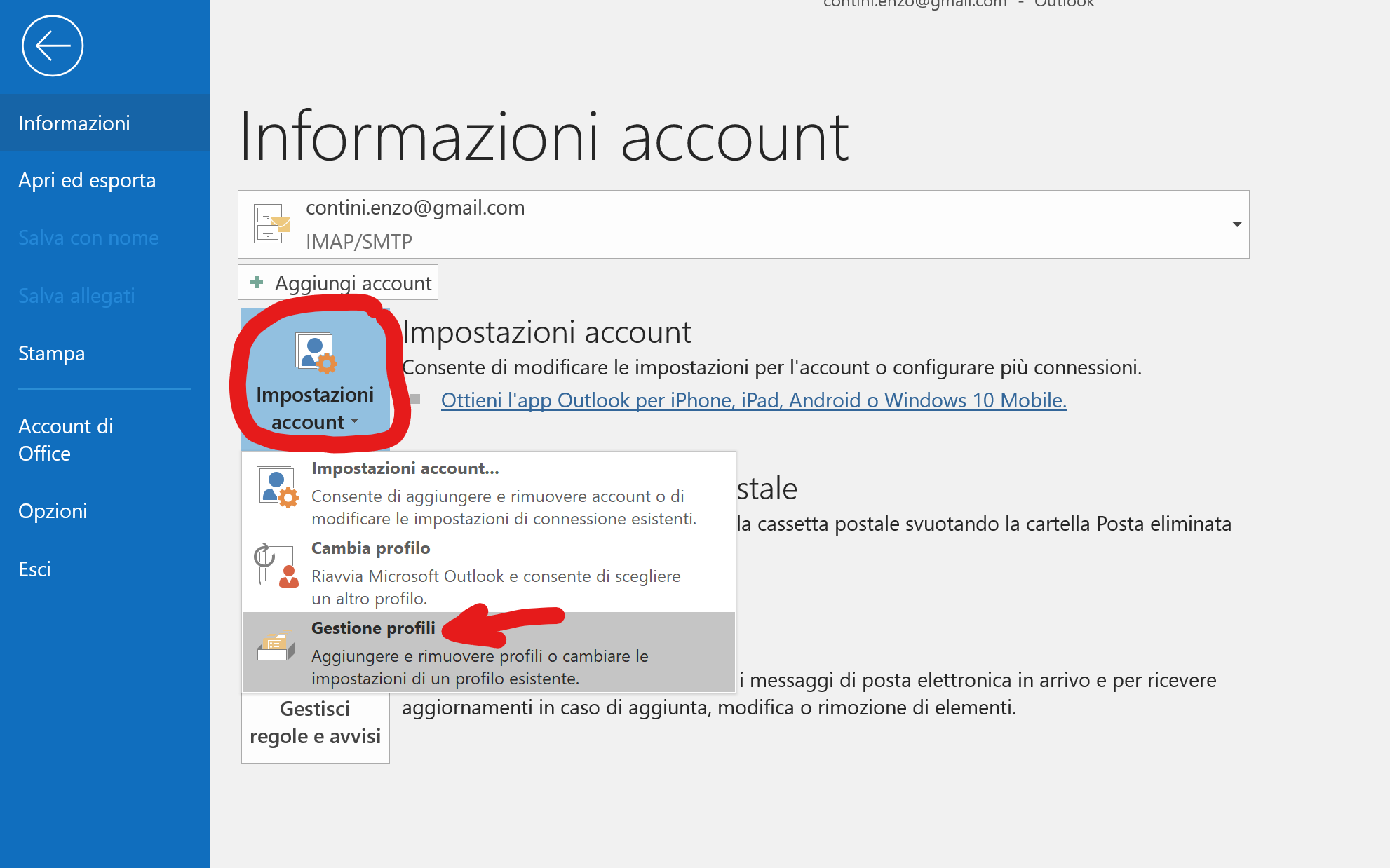Expand the email account selector dropdown arrow

1236,224
